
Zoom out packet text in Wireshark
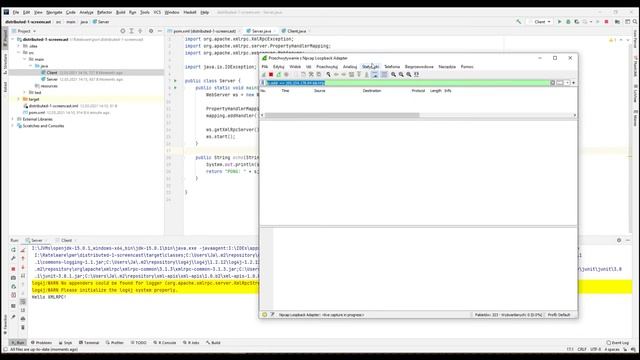coord(401,75)
